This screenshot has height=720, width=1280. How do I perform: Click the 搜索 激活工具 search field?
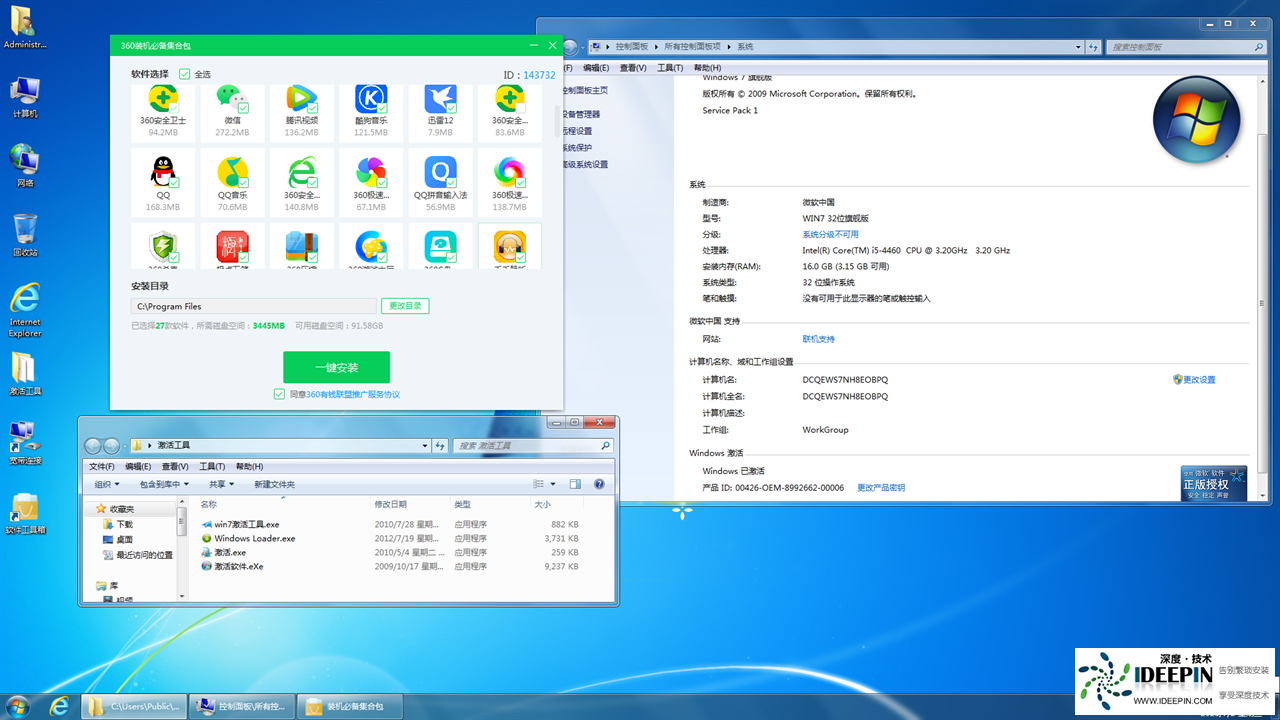click(x=527, y=446)
